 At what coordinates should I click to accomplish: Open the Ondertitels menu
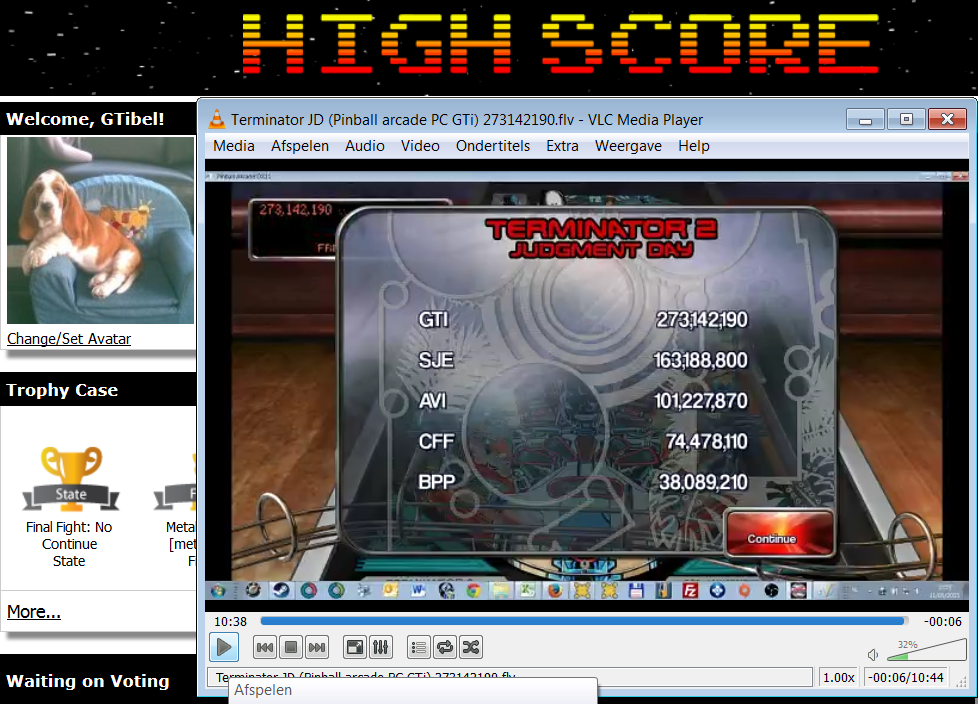[493, 146]
